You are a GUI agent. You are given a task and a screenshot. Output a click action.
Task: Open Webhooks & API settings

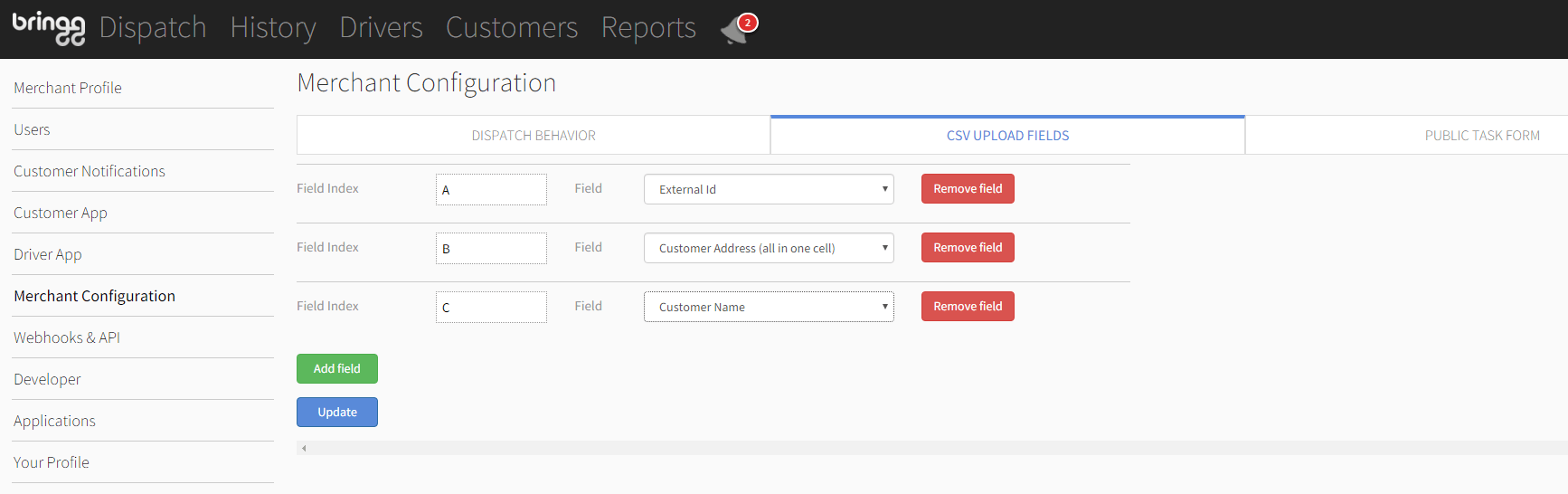[67, 337]
